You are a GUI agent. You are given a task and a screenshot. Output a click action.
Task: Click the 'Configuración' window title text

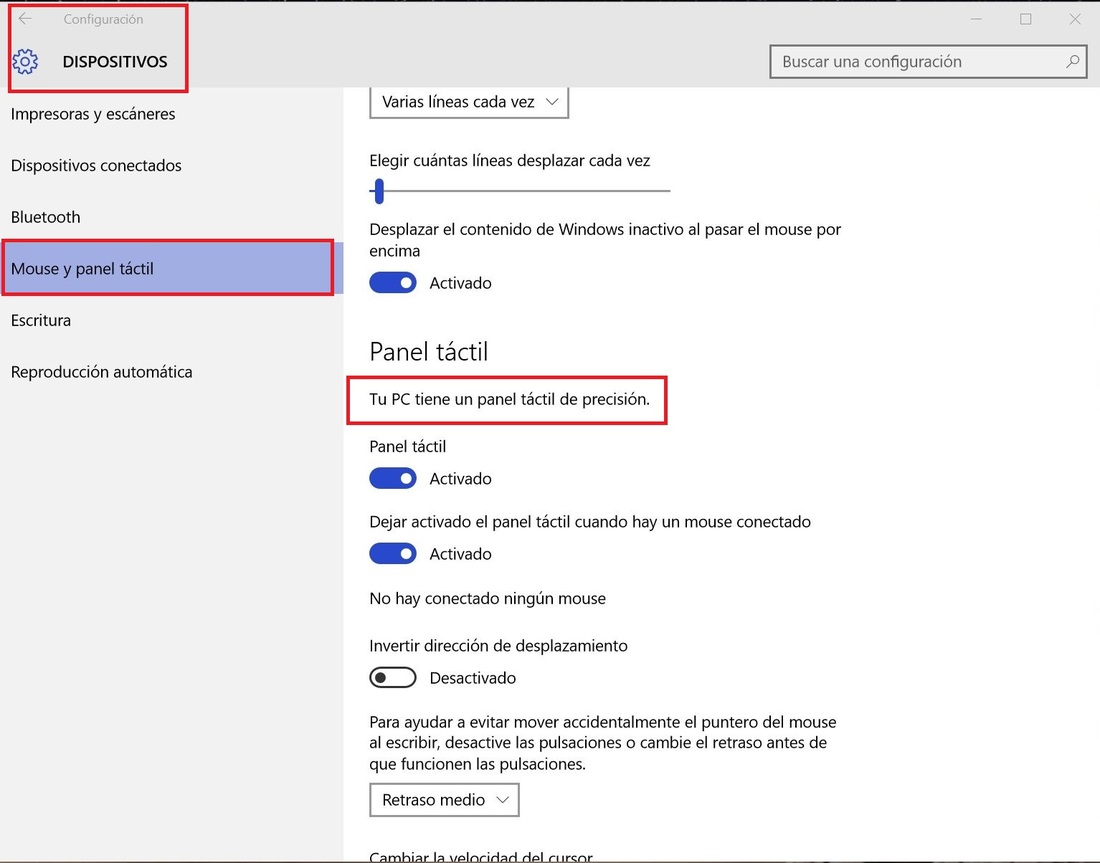point(103,19)
